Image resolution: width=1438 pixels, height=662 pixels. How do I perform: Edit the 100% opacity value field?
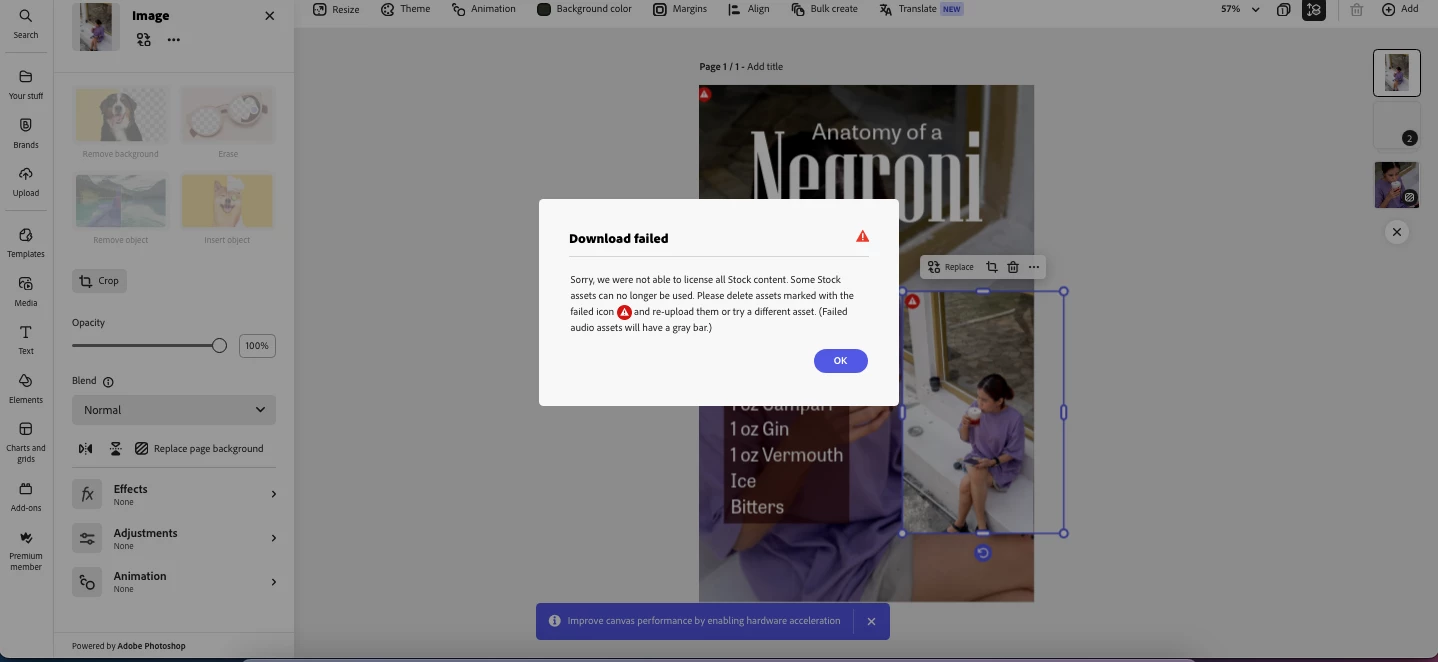pyautogui.click(x=257, y=346)
